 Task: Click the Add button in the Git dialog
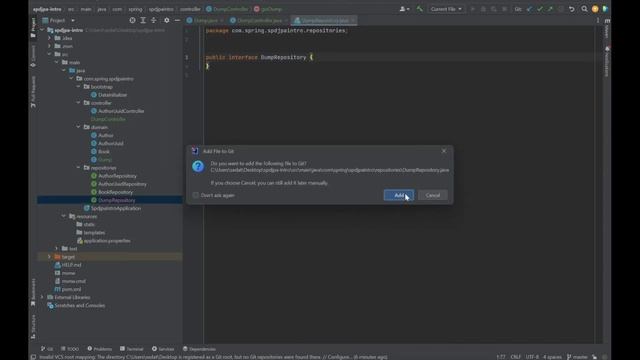[398, 195]
